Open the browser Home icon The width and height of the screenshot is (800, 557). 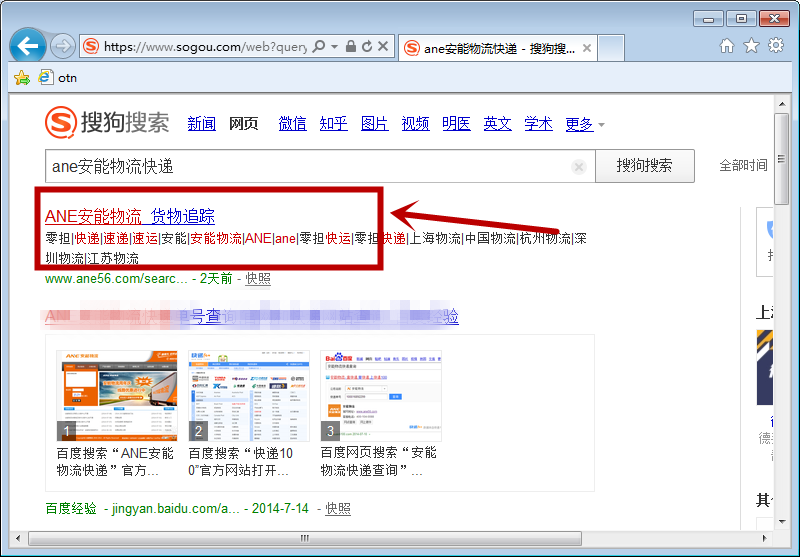[727, 46]
